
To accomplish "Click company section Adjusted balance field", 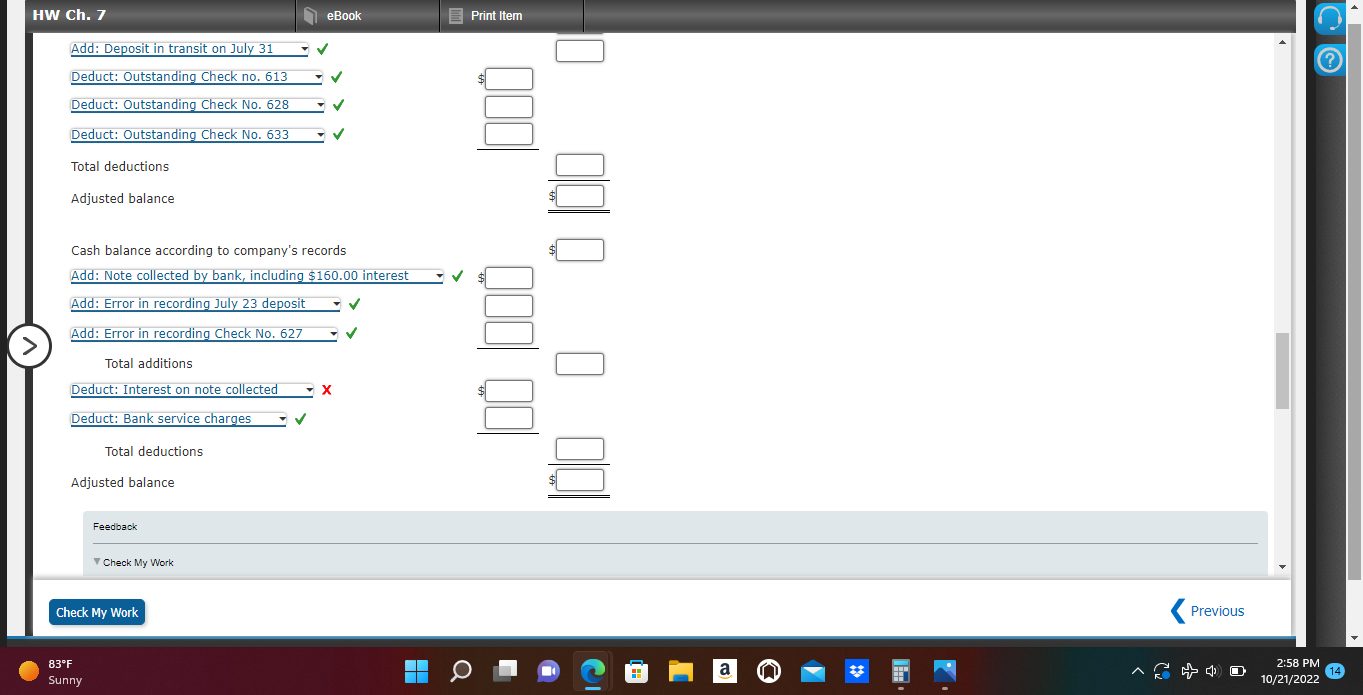I will (x=580, y=480).
